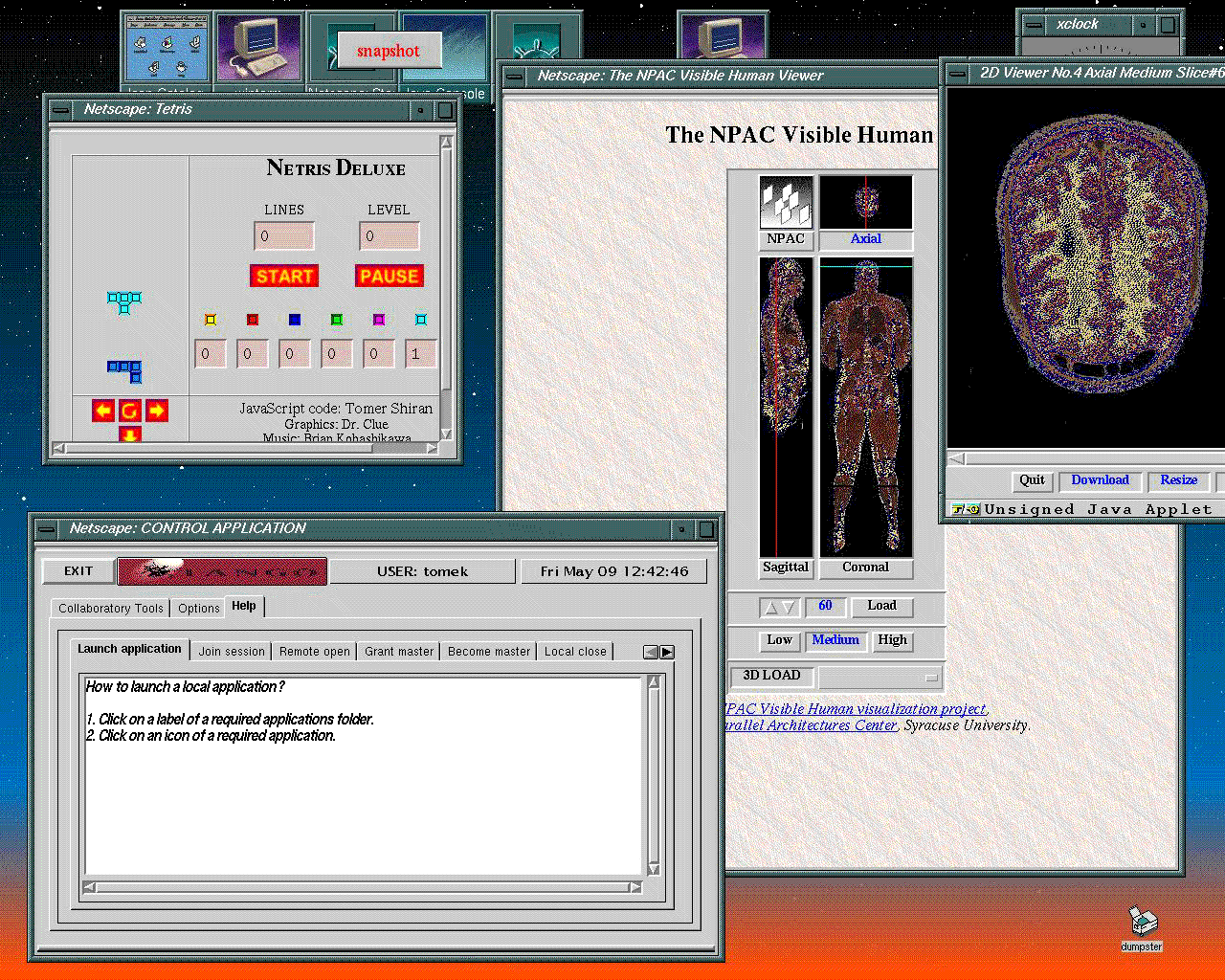Switch to Options tab
1225x980 pixels.
pyautogui.click(x=199, y=609)
